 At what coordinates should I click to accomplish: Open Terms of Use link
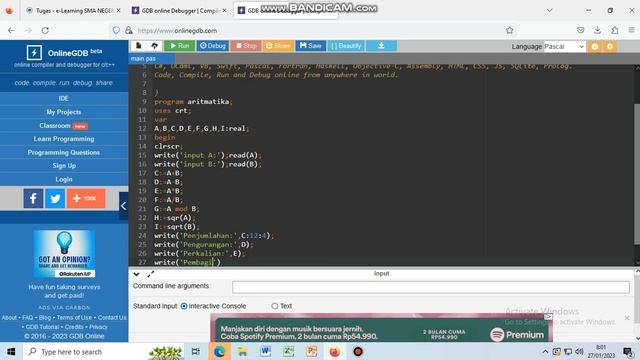74,318
